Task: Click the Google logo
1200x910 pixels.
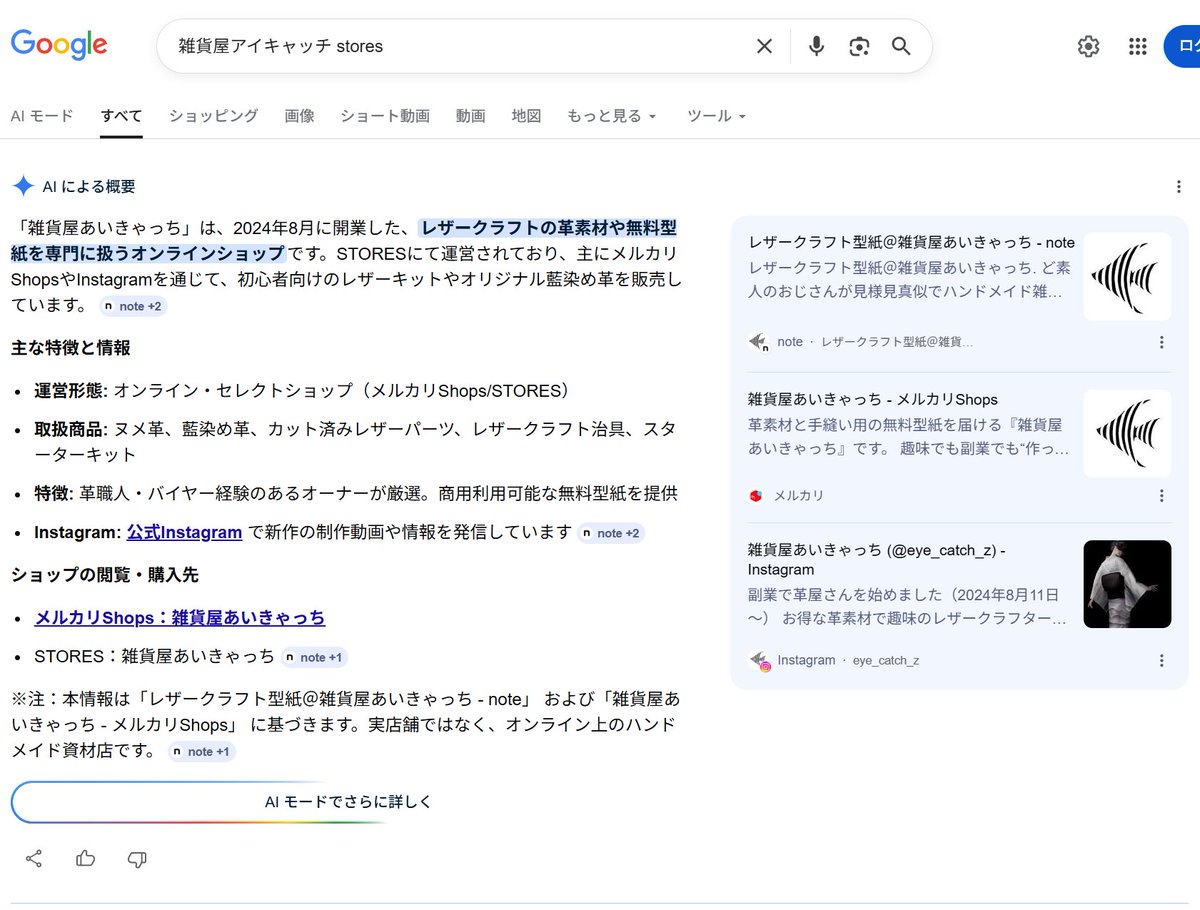Action: [x=59, y=44]
